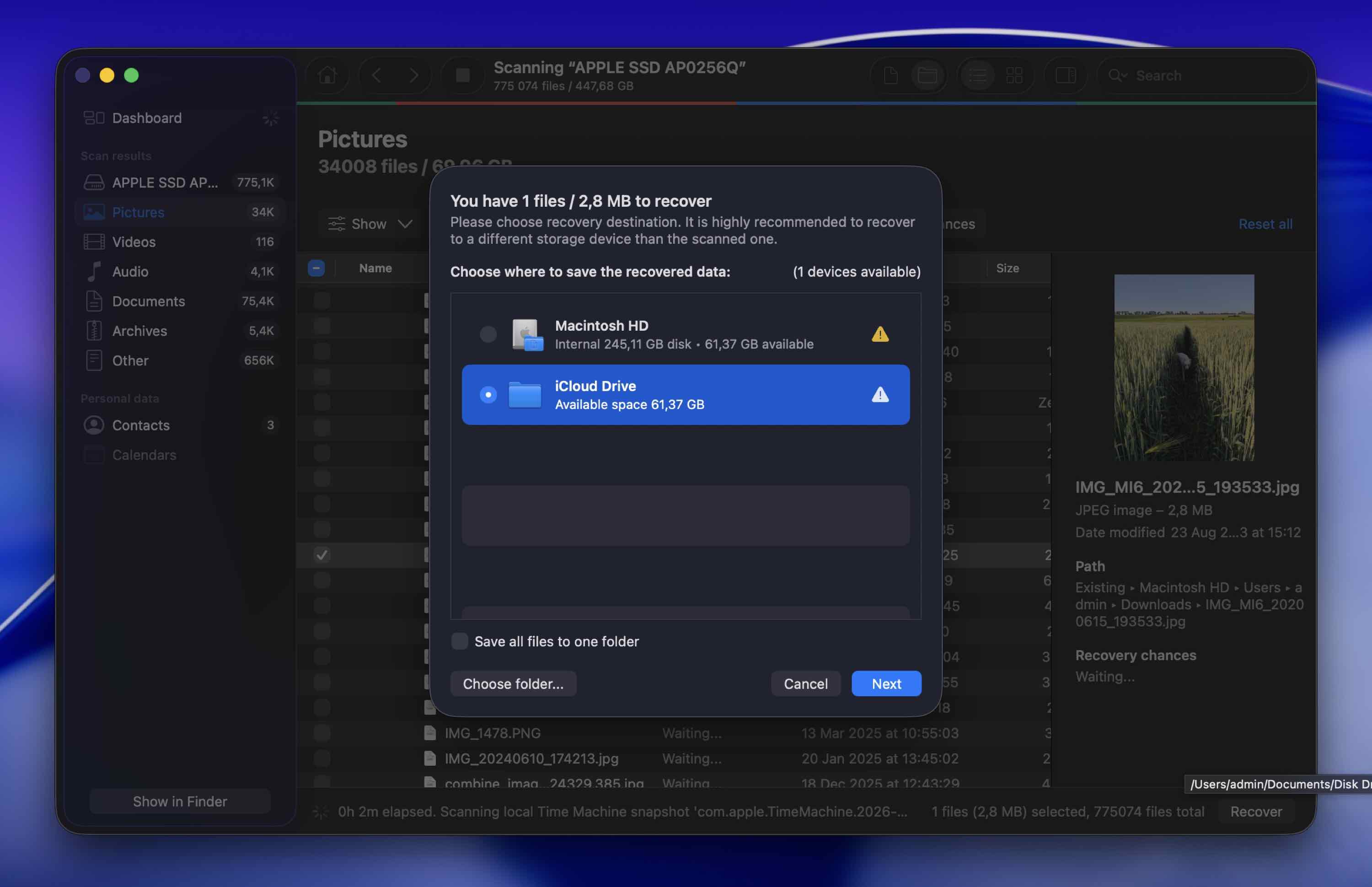This screenshot has width=1372, height=887.
Task: Click the warning icon beside Macintosh HD
Action: click(x=880, y=334)
